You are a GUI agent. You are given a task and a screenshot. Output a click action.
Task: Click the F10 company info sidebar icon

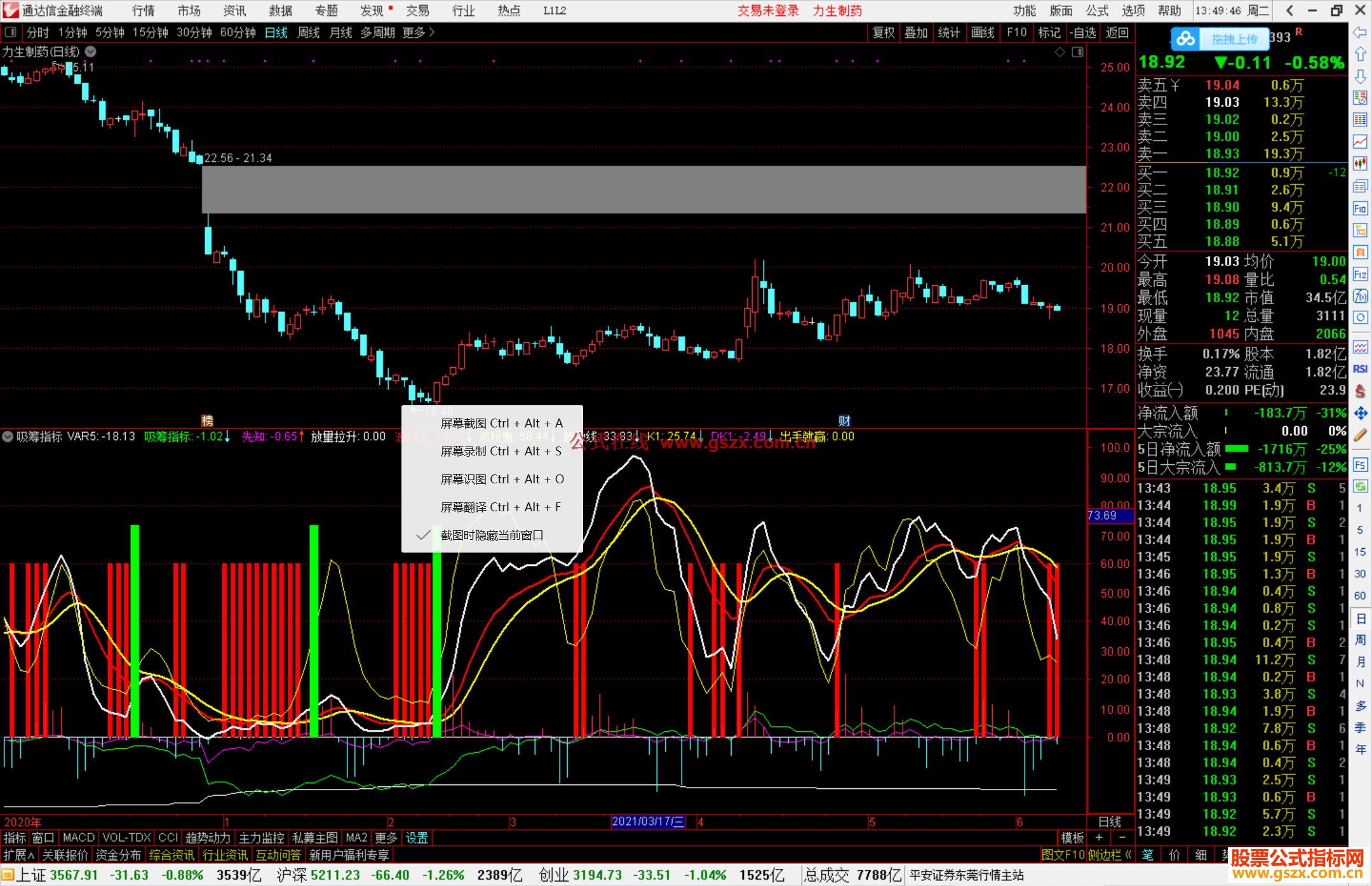coord(1360,208)
